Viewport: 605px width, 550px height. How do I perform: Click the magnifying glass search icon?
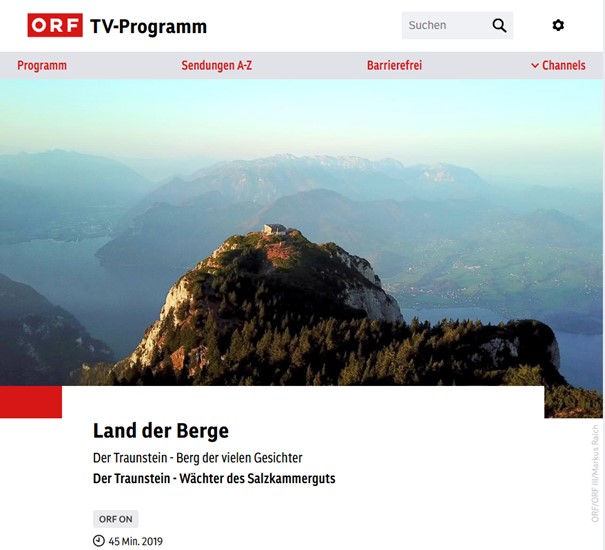[x=499, y=25]
